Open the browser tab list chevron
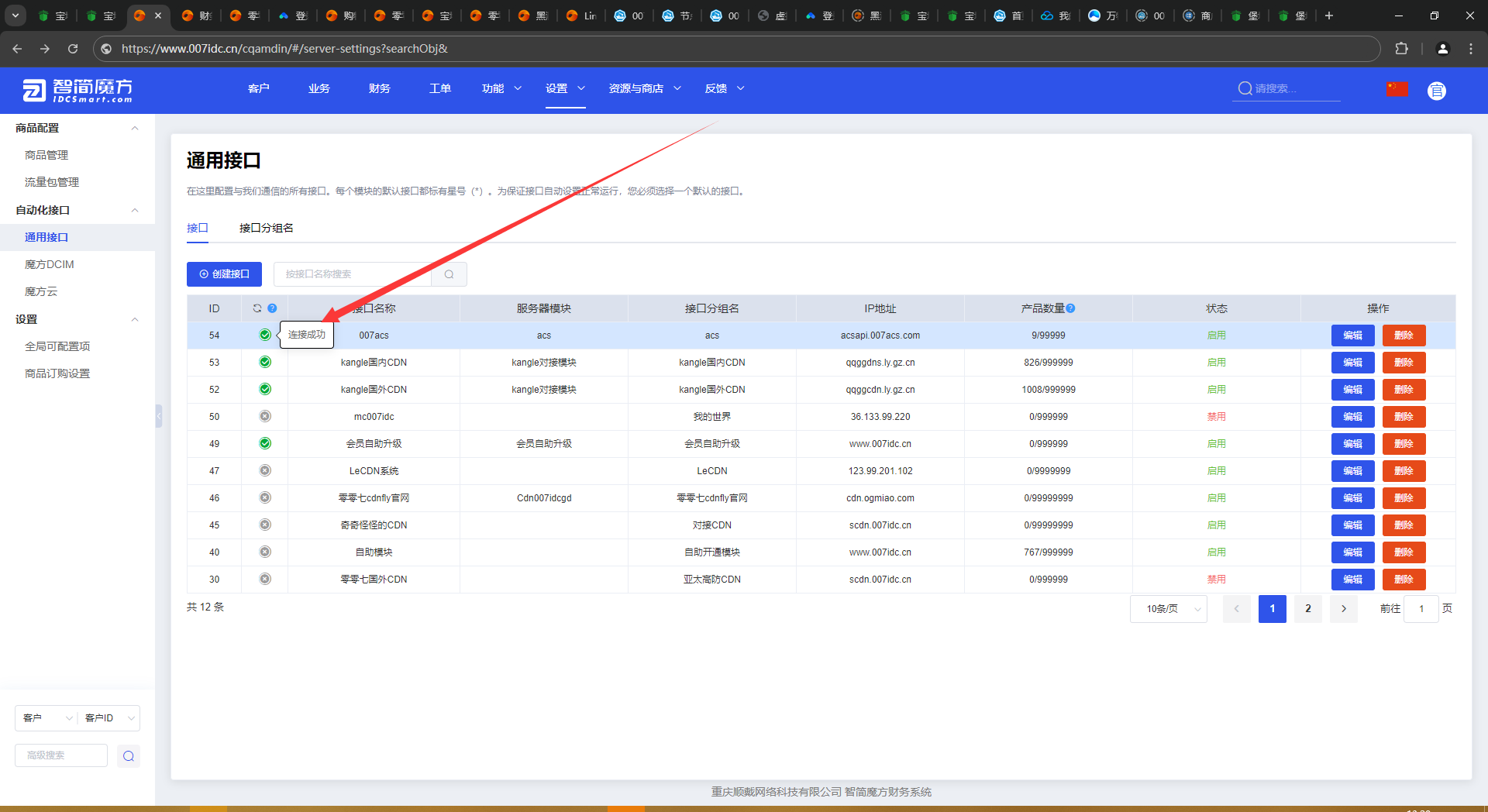 tap(15, 15)
